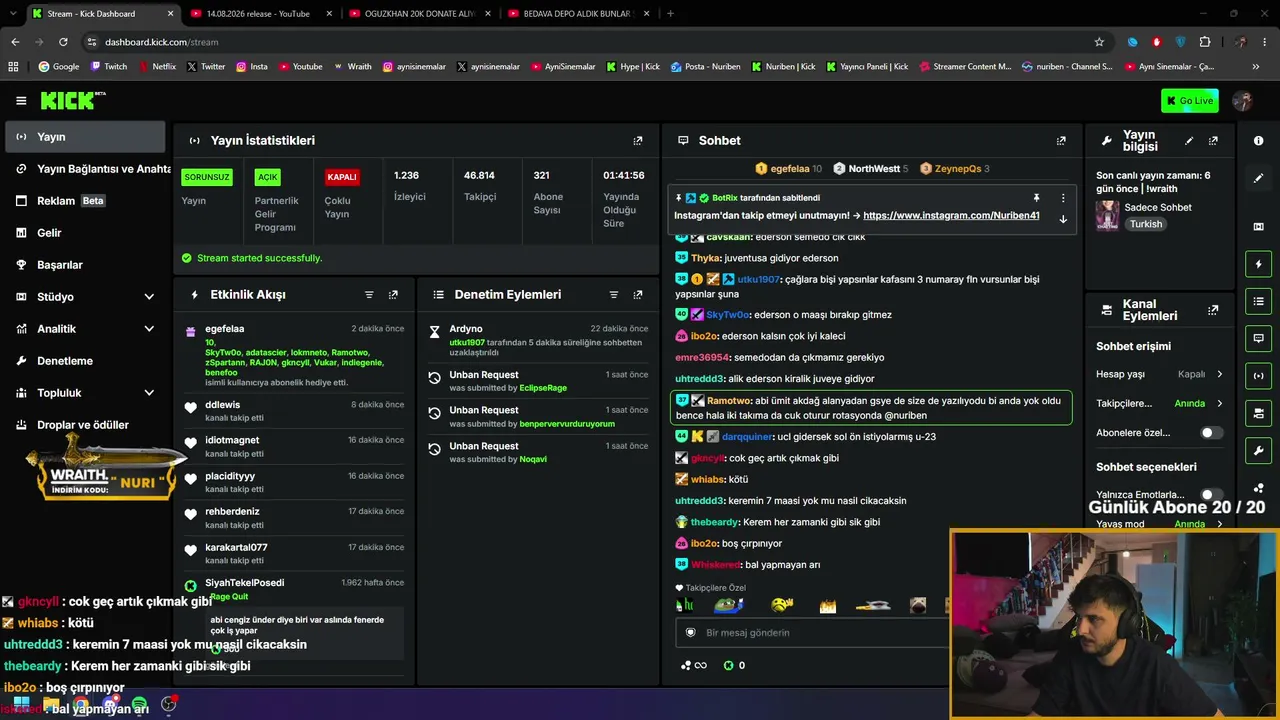Open Droplar ve ödüller page

[x=85, y=425]
